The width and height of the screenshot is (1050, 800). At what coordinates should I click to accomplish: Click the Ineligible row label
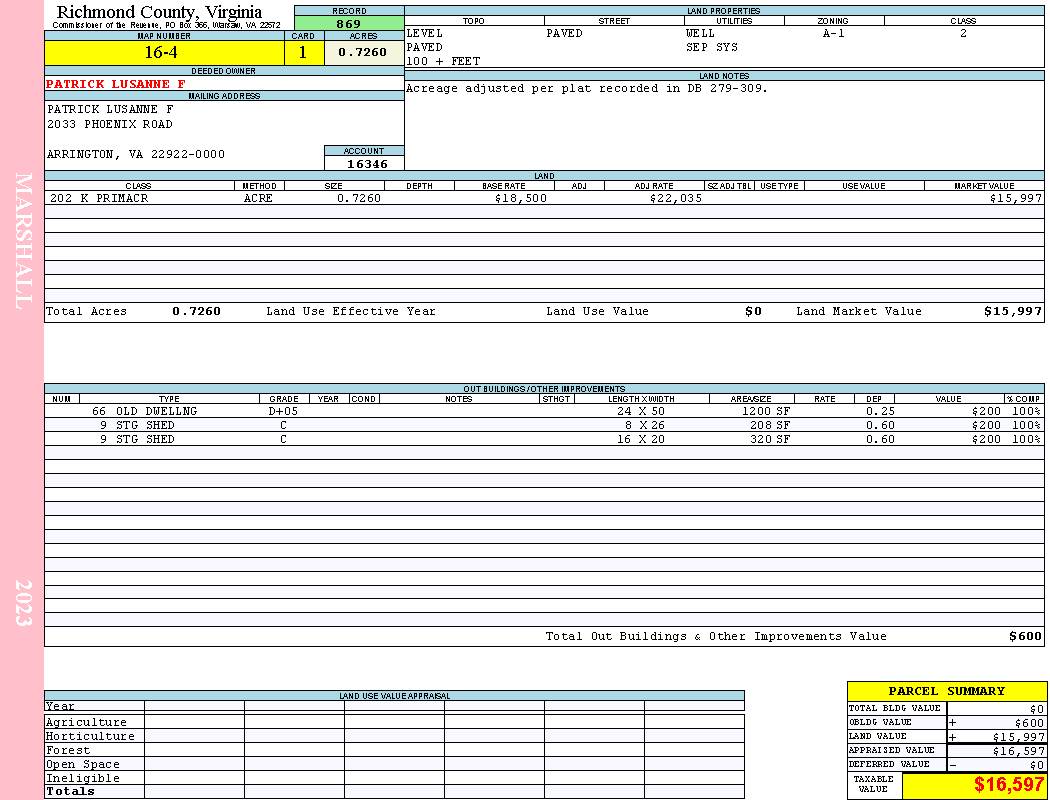coord(82,779)
